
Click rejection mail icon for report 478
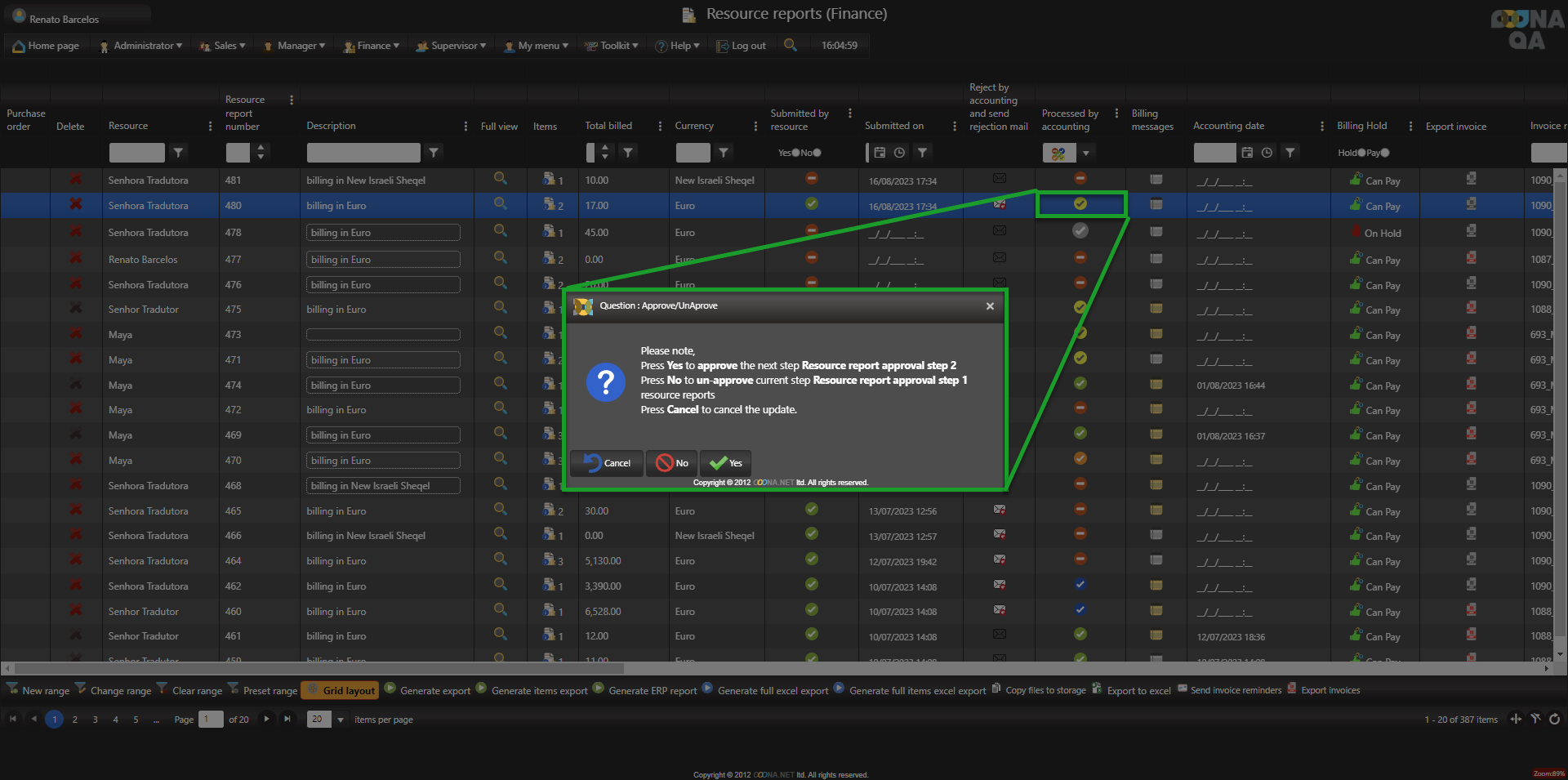[999, 231]
